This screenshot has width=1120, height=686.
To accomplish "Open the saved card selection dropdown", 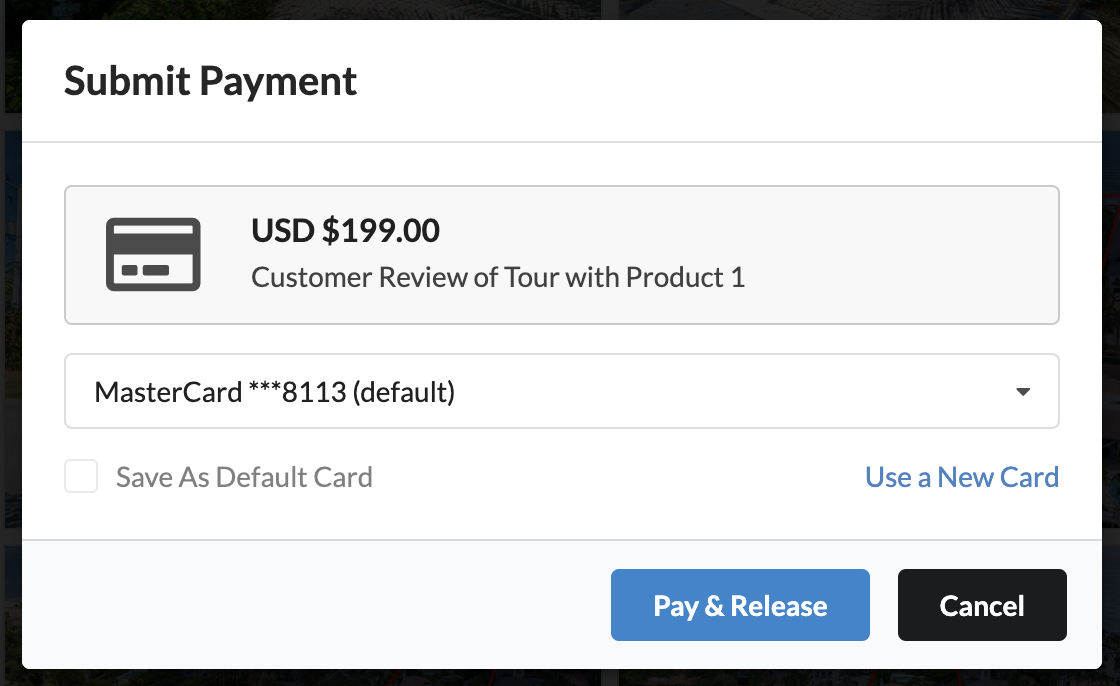I will pos(561,392).
